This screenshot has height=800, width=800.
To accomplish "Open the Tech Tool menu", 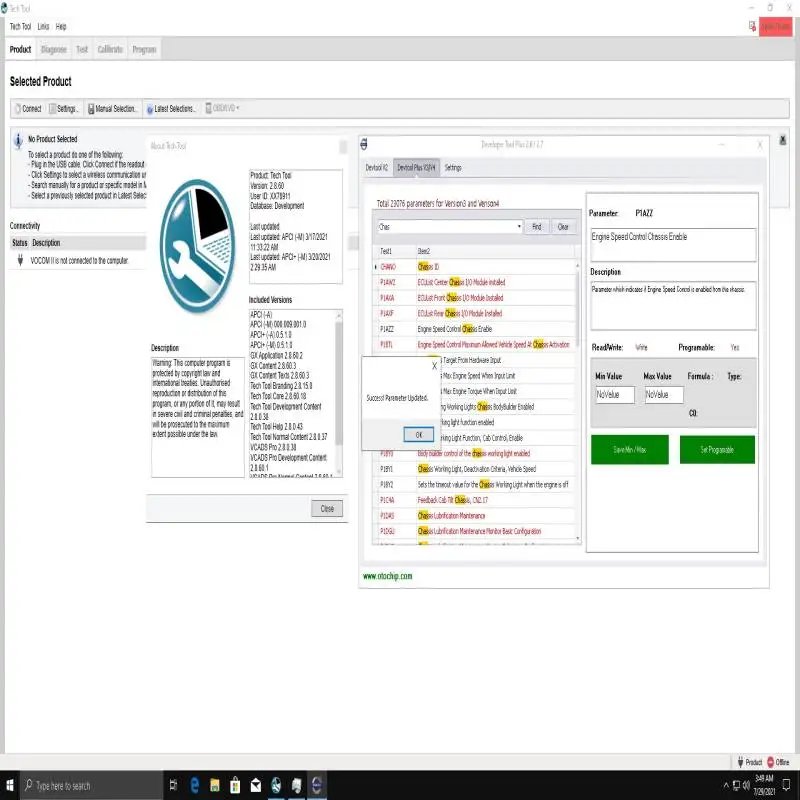I will [20, 27].
